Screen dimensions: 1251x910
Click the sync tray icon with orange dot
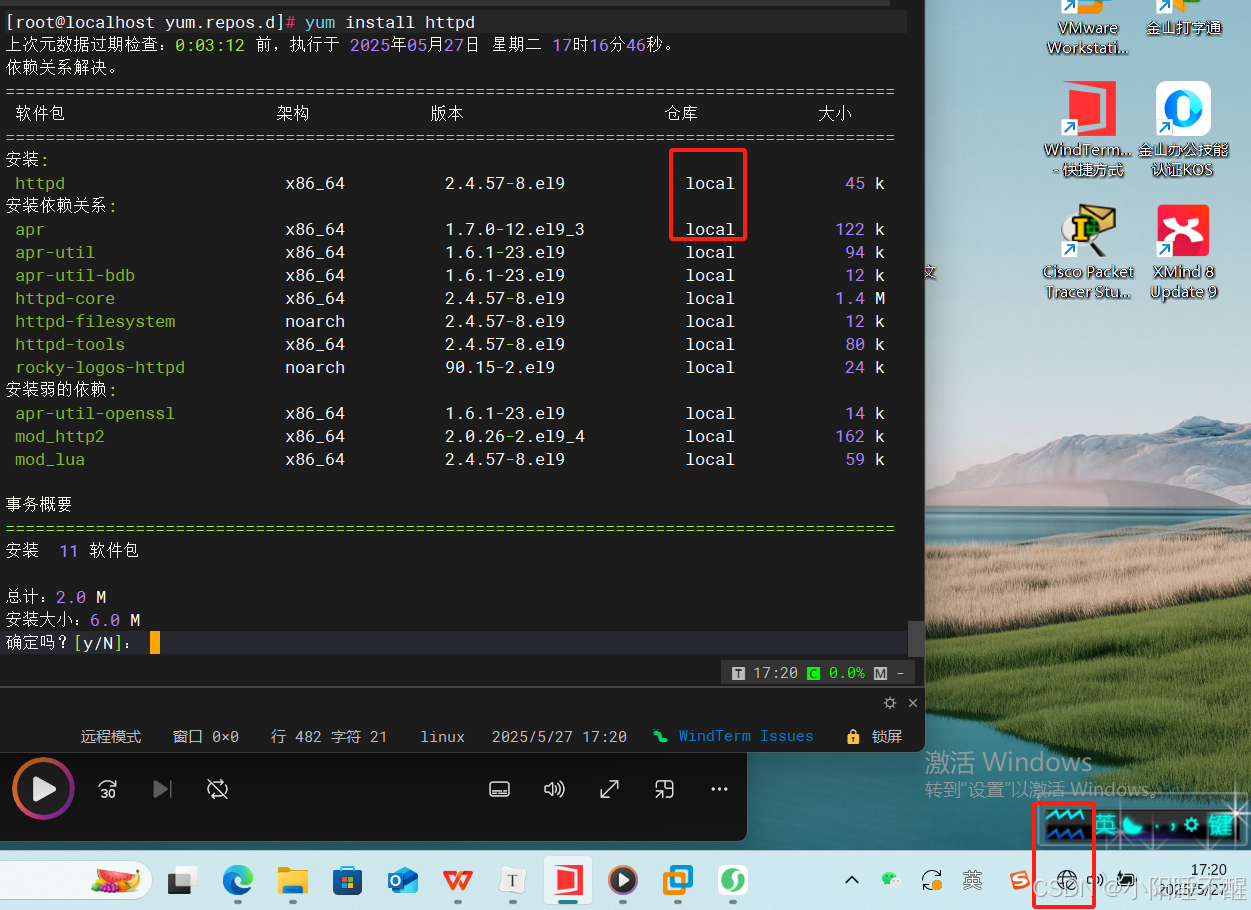[931, 880]
